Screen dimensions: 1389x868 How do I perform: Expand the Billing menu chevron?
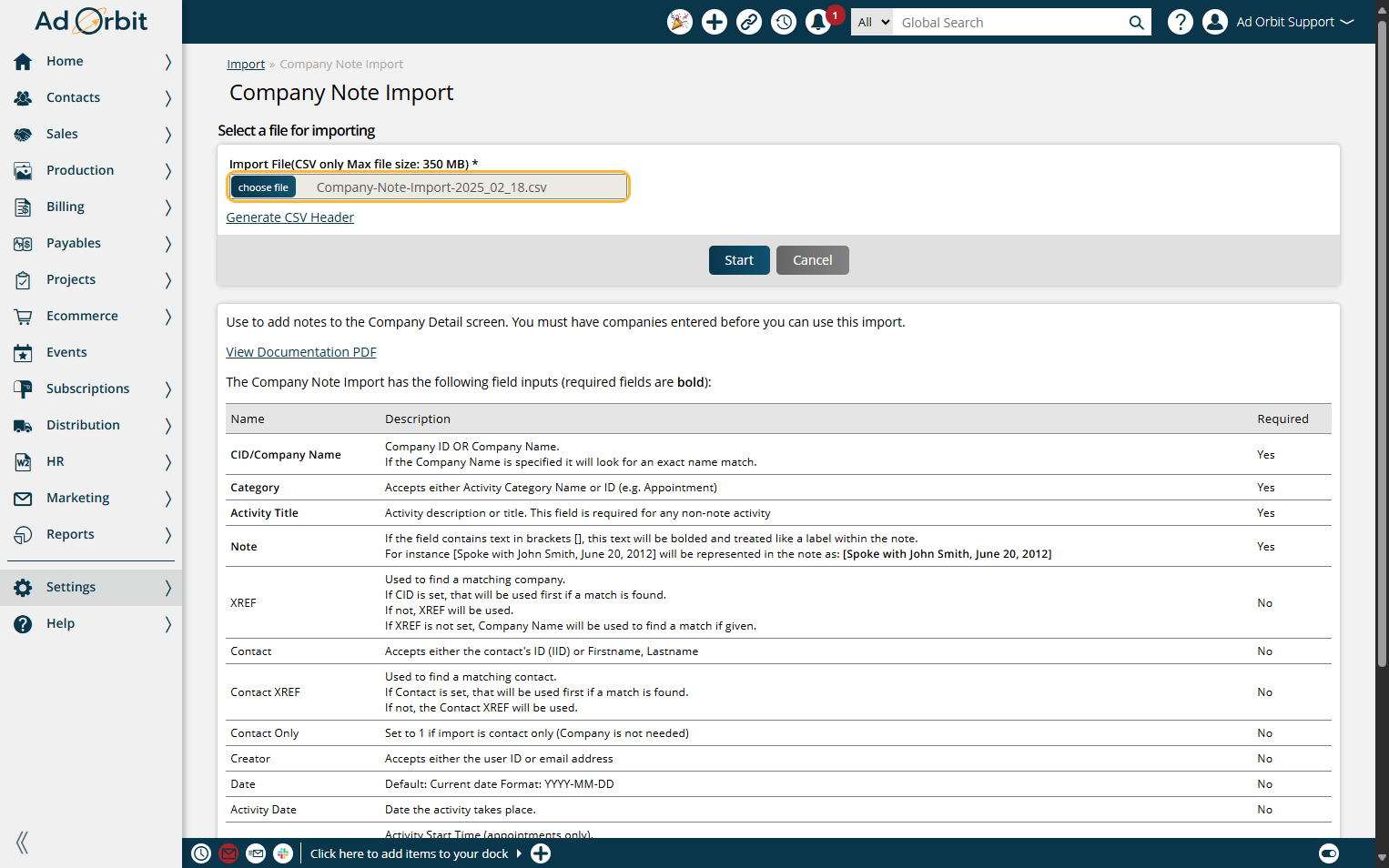(x=168, y=207)
